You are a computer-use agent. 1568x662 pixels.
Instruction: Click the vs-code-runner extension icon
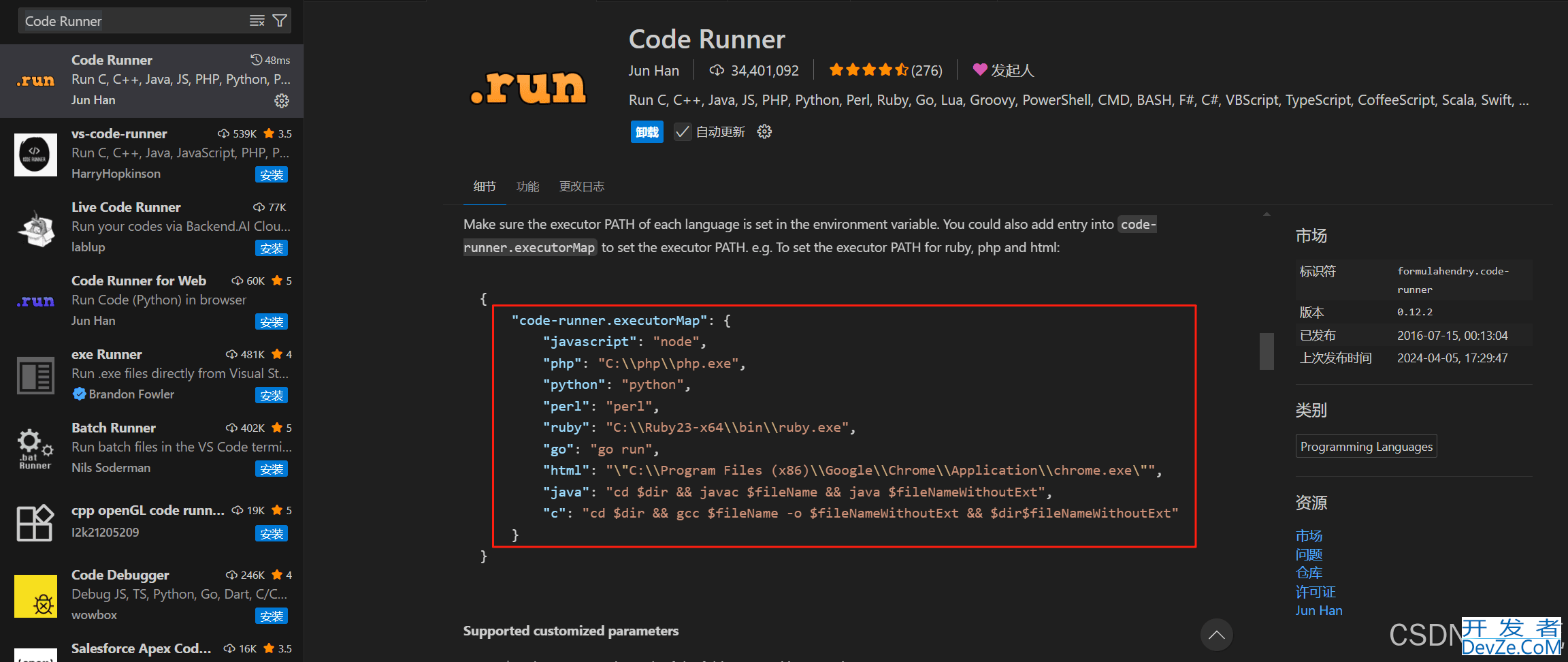(x=35, y=155)
